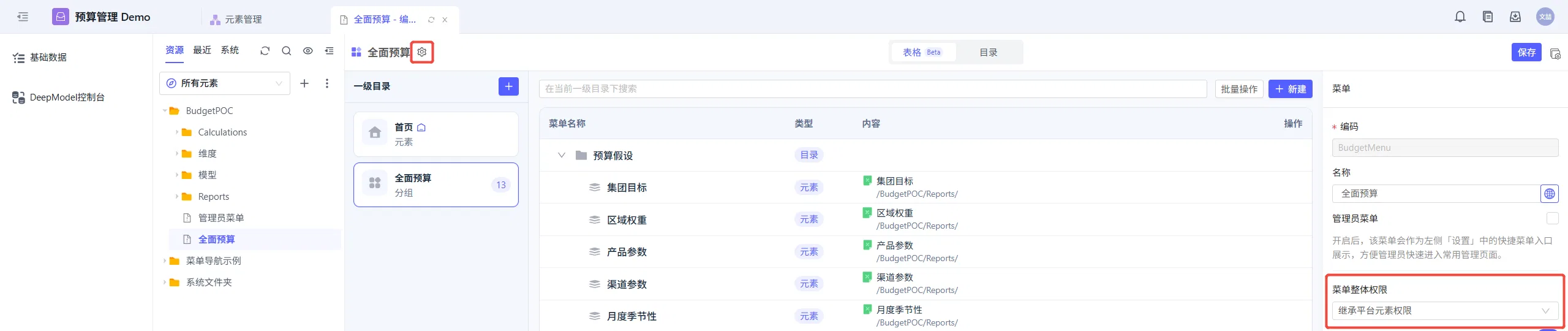The height and width of the screenshot is (331, 1568).
Task: Select the 首页 directory card
Action: click(x=436, y=134)
